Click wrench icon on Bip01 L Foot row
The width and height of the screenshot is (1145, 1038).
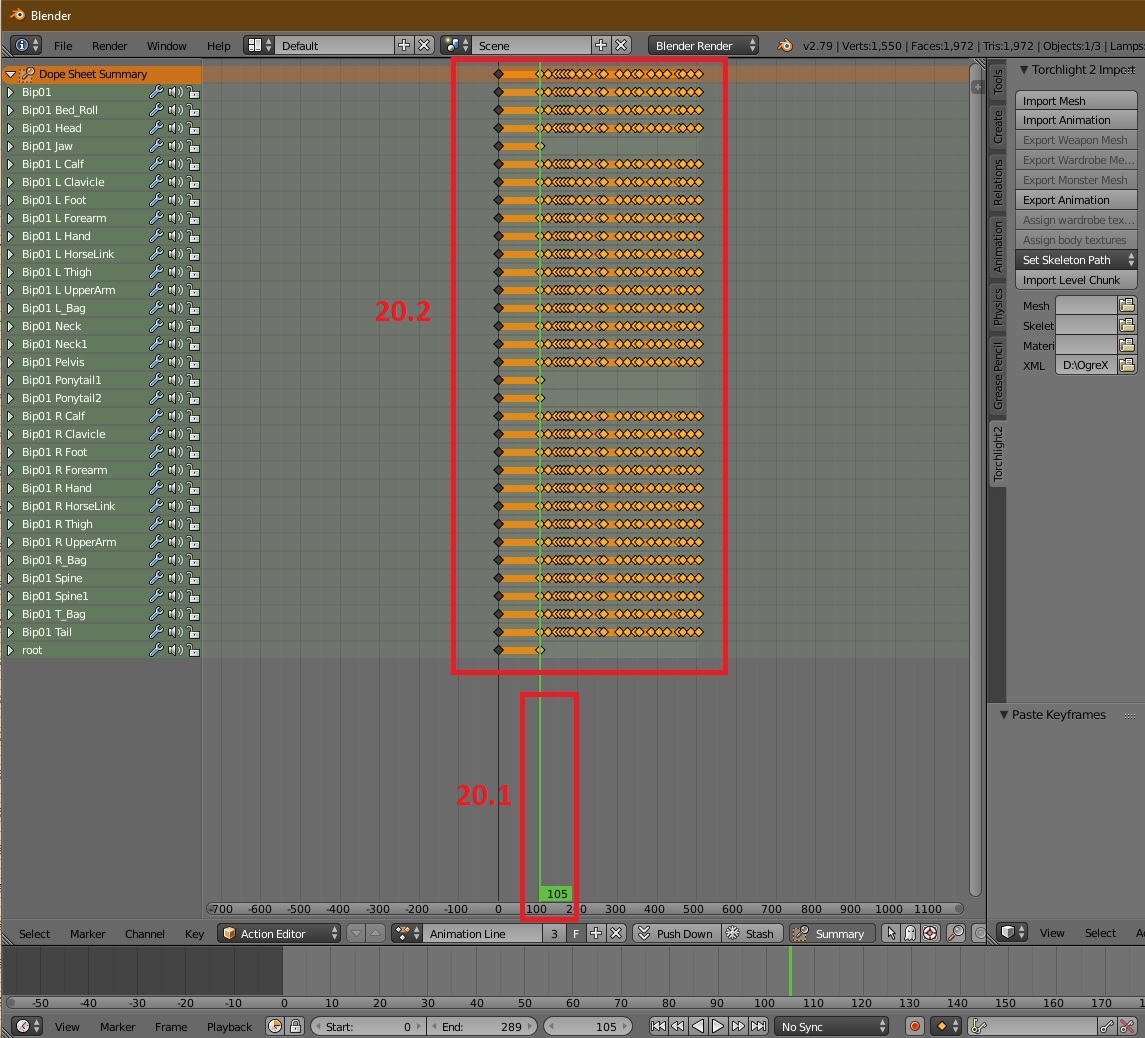coord(156,200)
